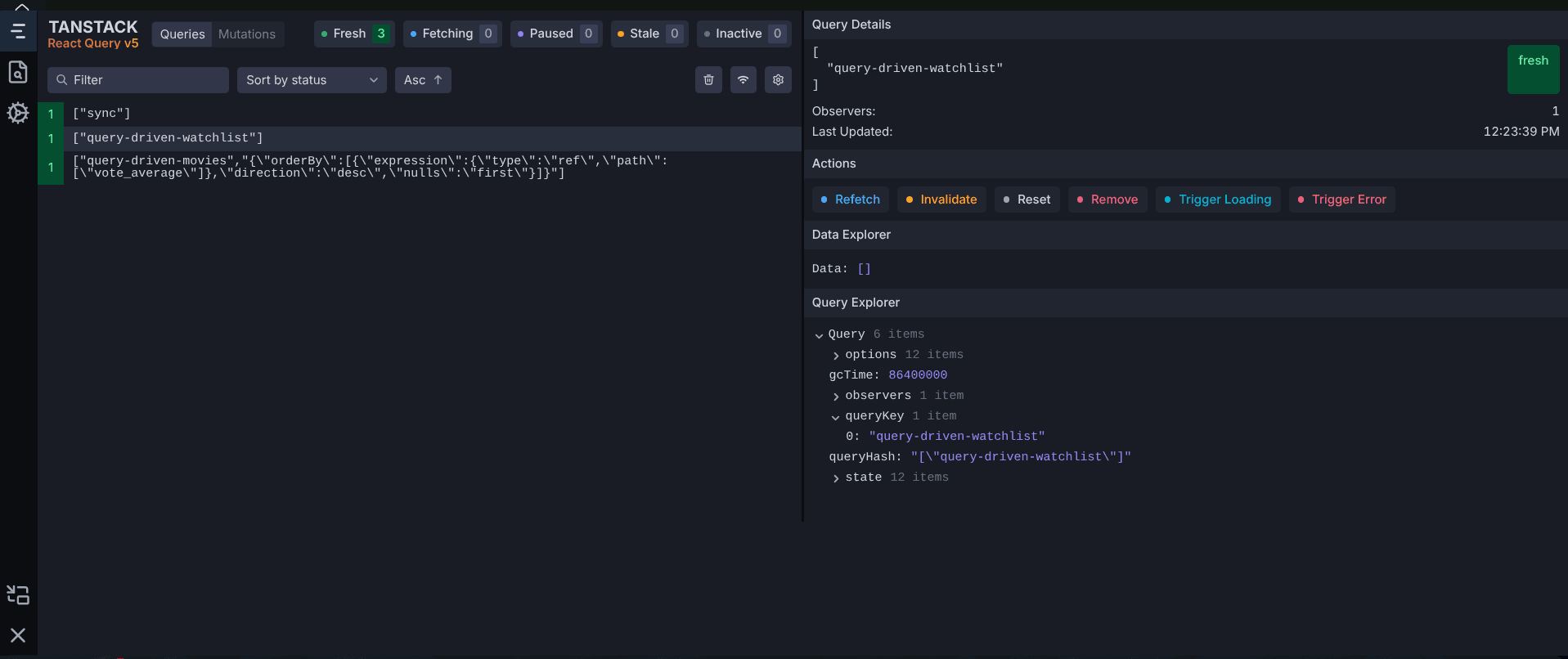Click the gcTime value 86400000
Screen dimensions: 1568x659
click(918, 375)
